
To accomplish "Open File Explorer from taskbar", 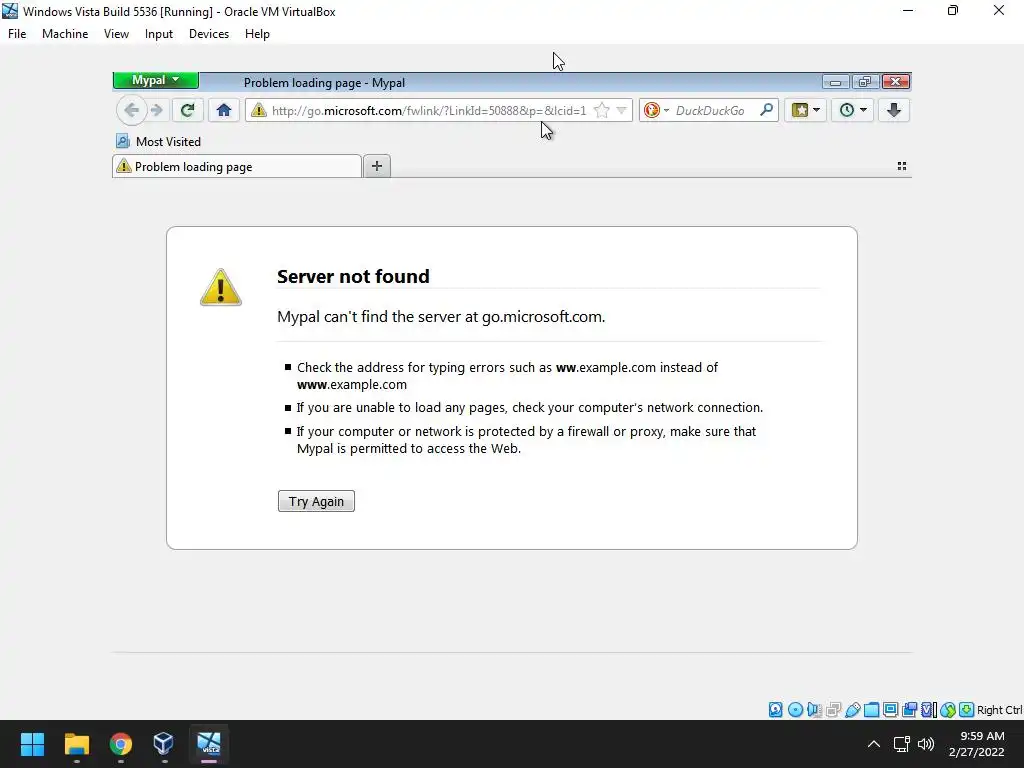I will (76, 744).
